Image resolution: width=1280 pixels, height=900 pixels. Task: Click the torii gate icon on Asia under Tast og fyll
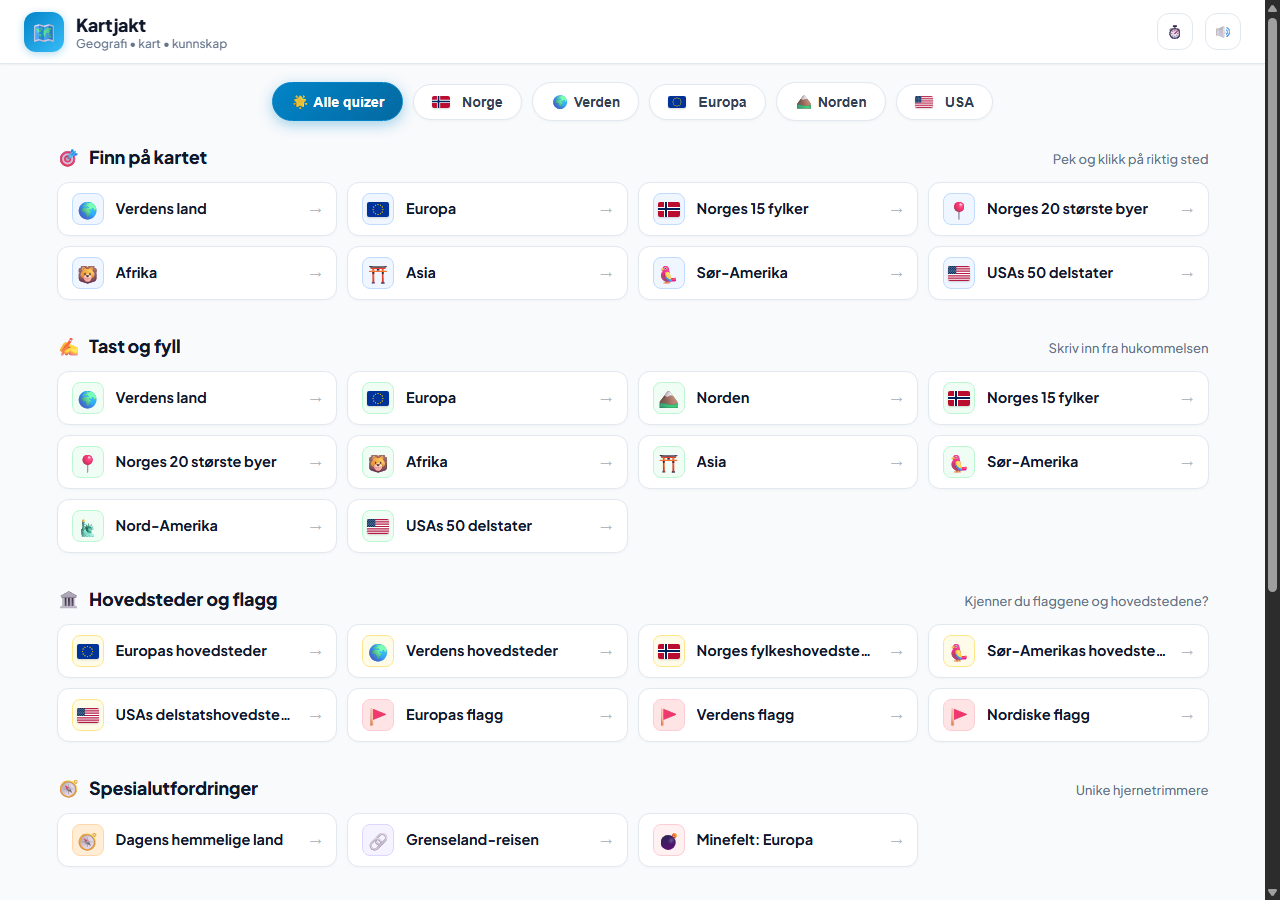point(669,462)
